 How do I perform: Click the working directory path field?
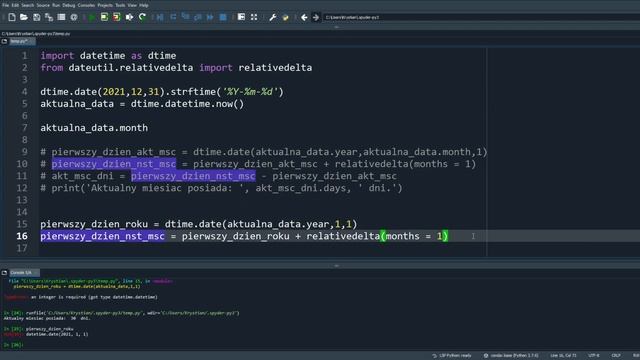[x=482, y=17]
